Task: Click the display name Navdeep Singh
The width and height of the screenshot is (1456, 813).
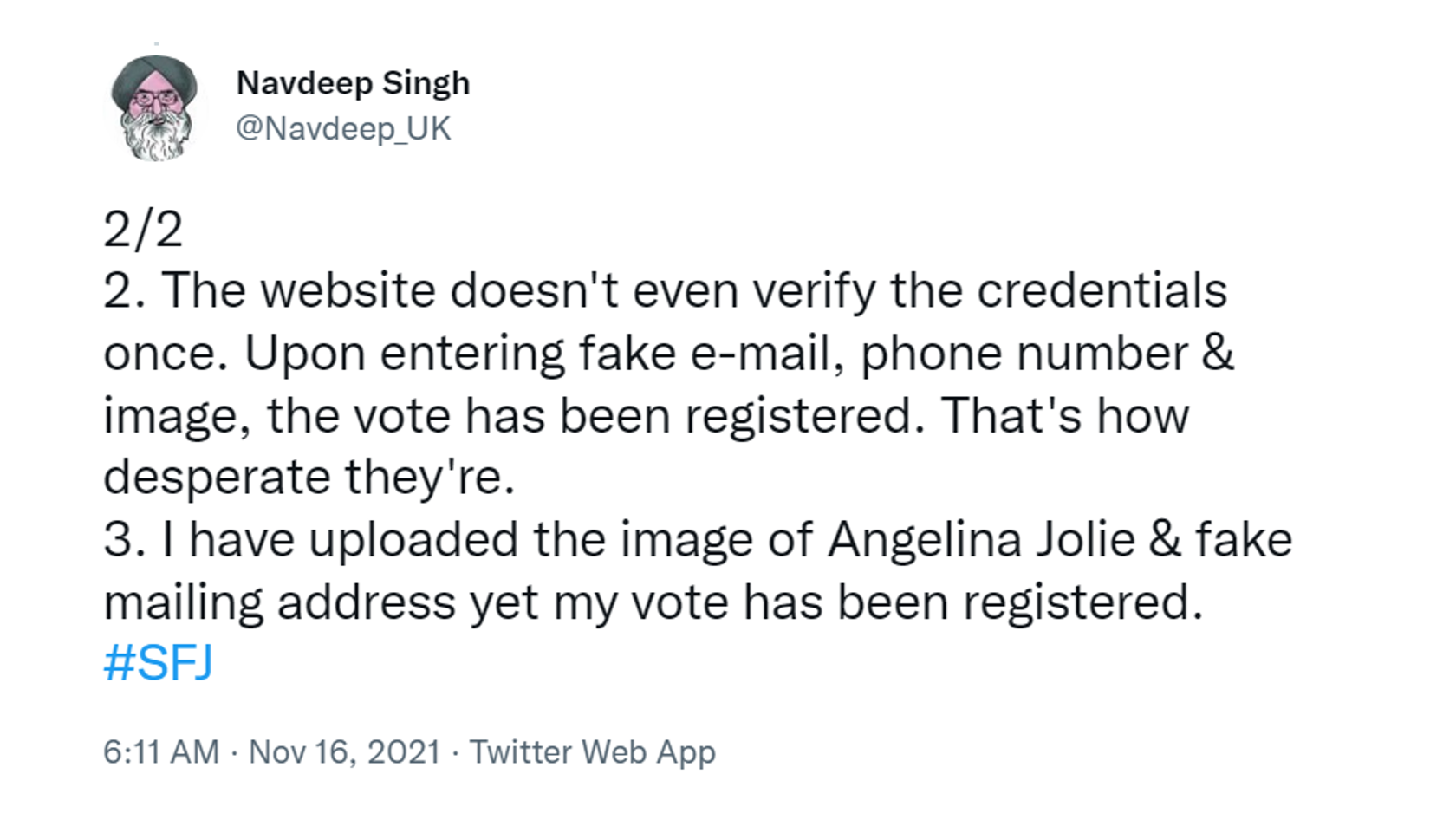Action: [x=353, y=83]
